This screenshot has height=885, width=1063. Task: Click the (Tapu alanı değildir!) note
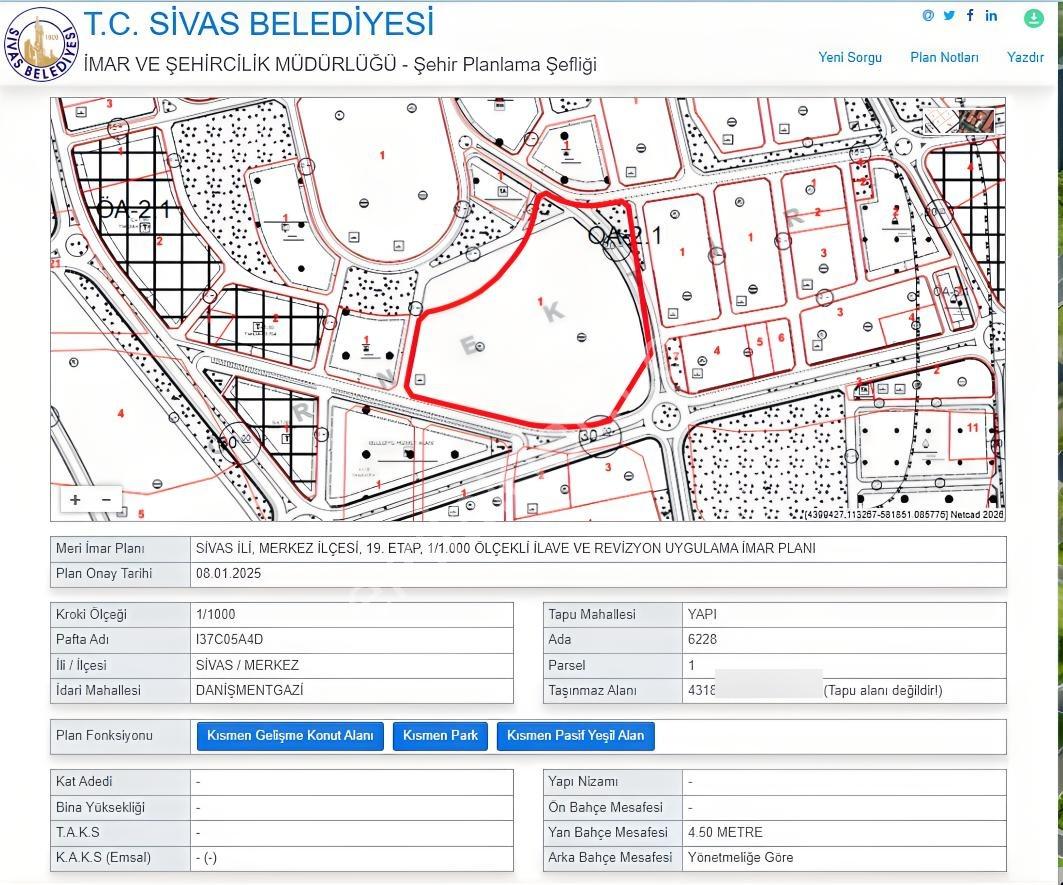(x=883, y=690)
